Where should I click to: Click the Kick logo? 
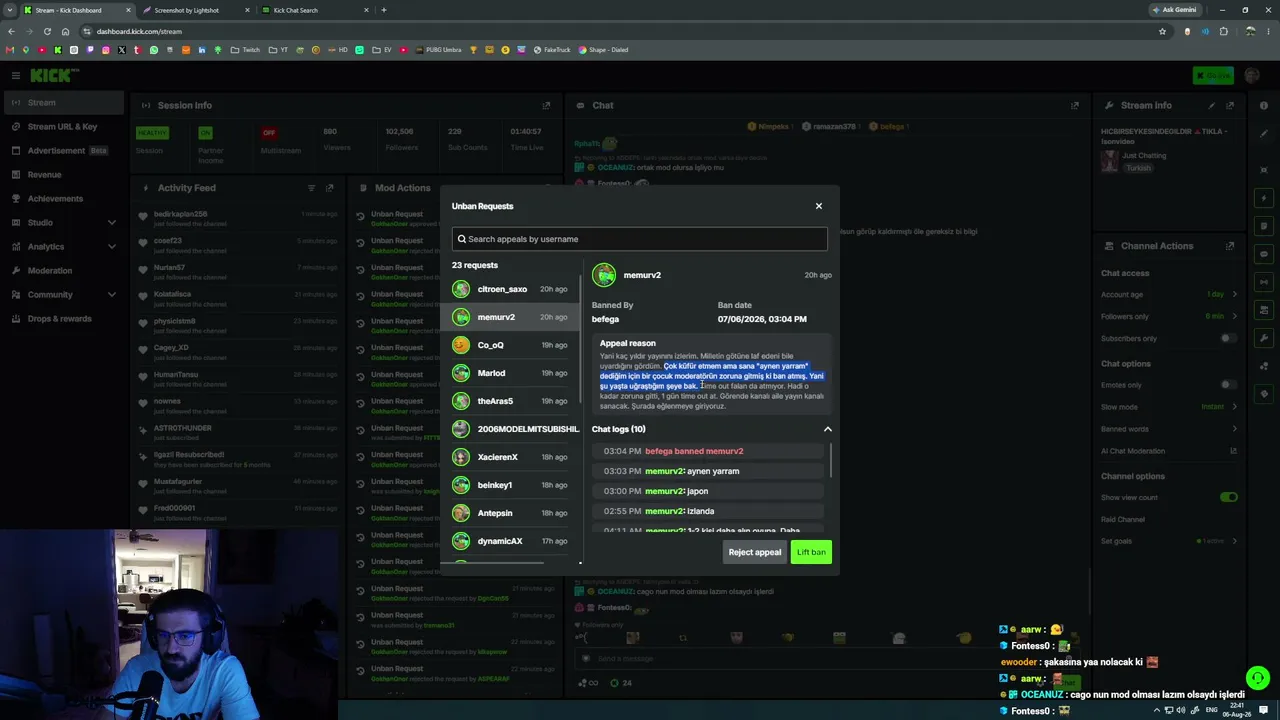[x=54, y=76]
